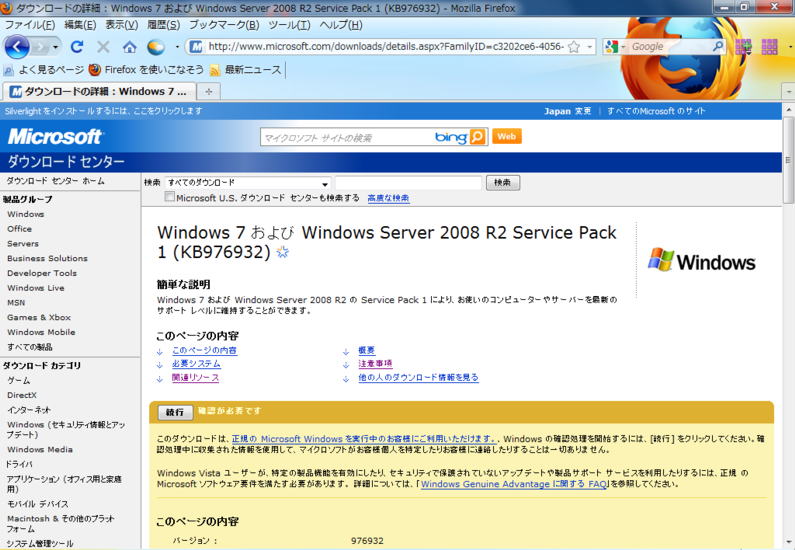Jump to 関連リソース section
This screenshot has width=795, height=550.
tap(195, 378)
